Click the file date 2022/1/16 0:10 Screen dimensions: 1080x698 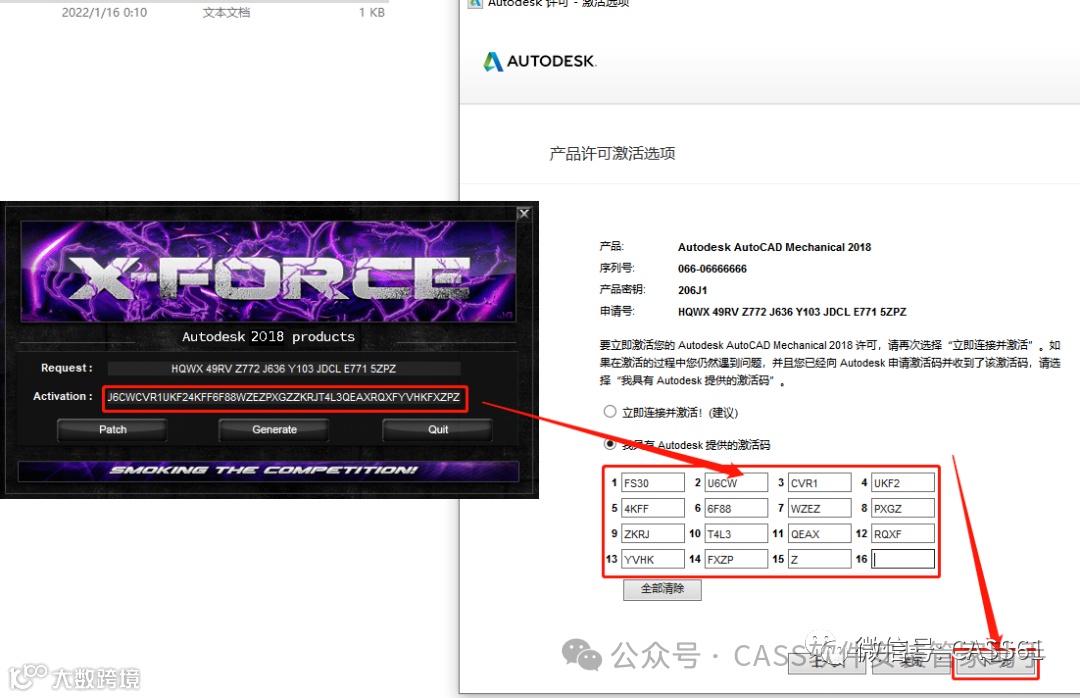[104, 12]
